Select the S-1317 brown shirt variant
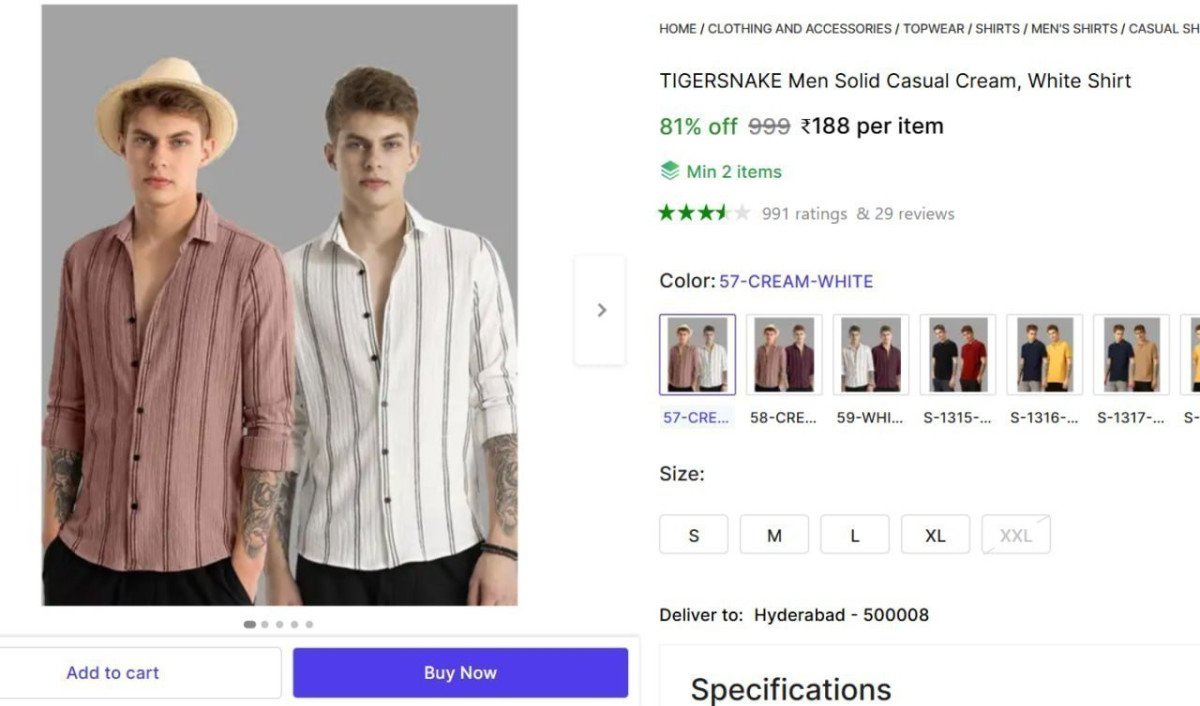1200x706 pixels. coord(1131,354)
